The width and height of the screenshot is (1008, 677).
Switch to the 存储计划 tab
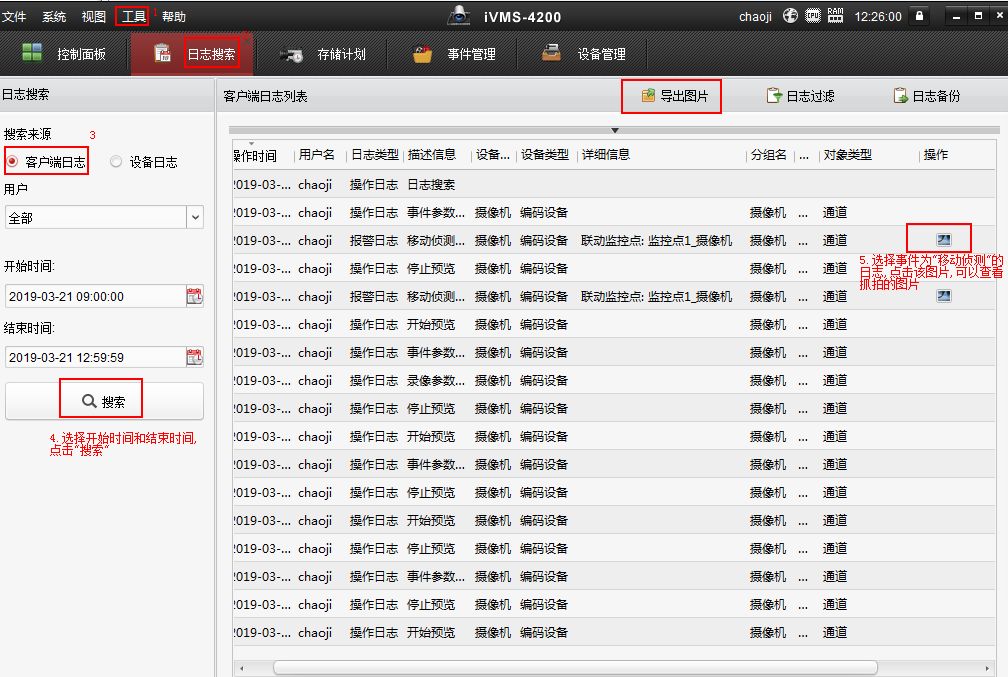(x=322, y=54)
